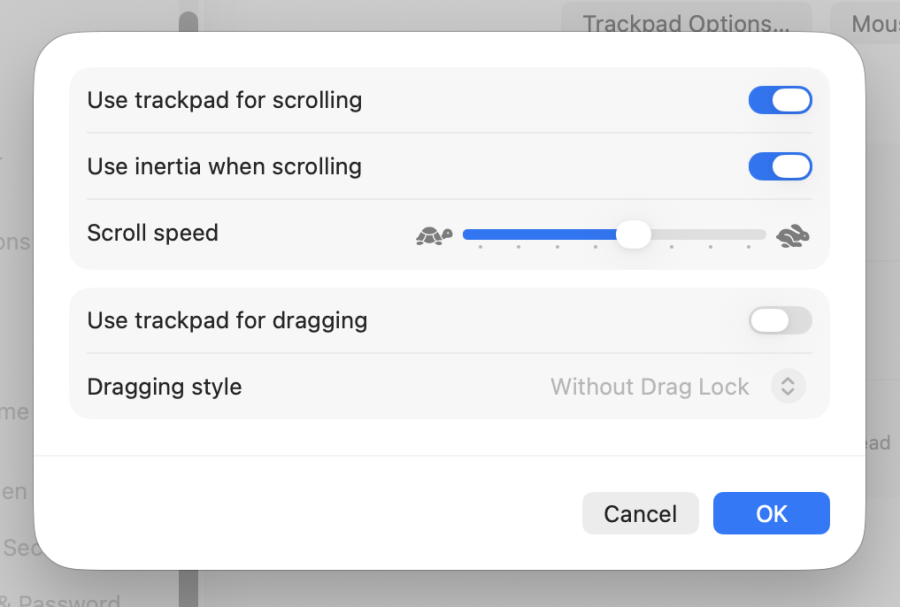Turn off "Use inertia when scrolling"
This screenshot has height=607, width=900.
pos(780,166)
